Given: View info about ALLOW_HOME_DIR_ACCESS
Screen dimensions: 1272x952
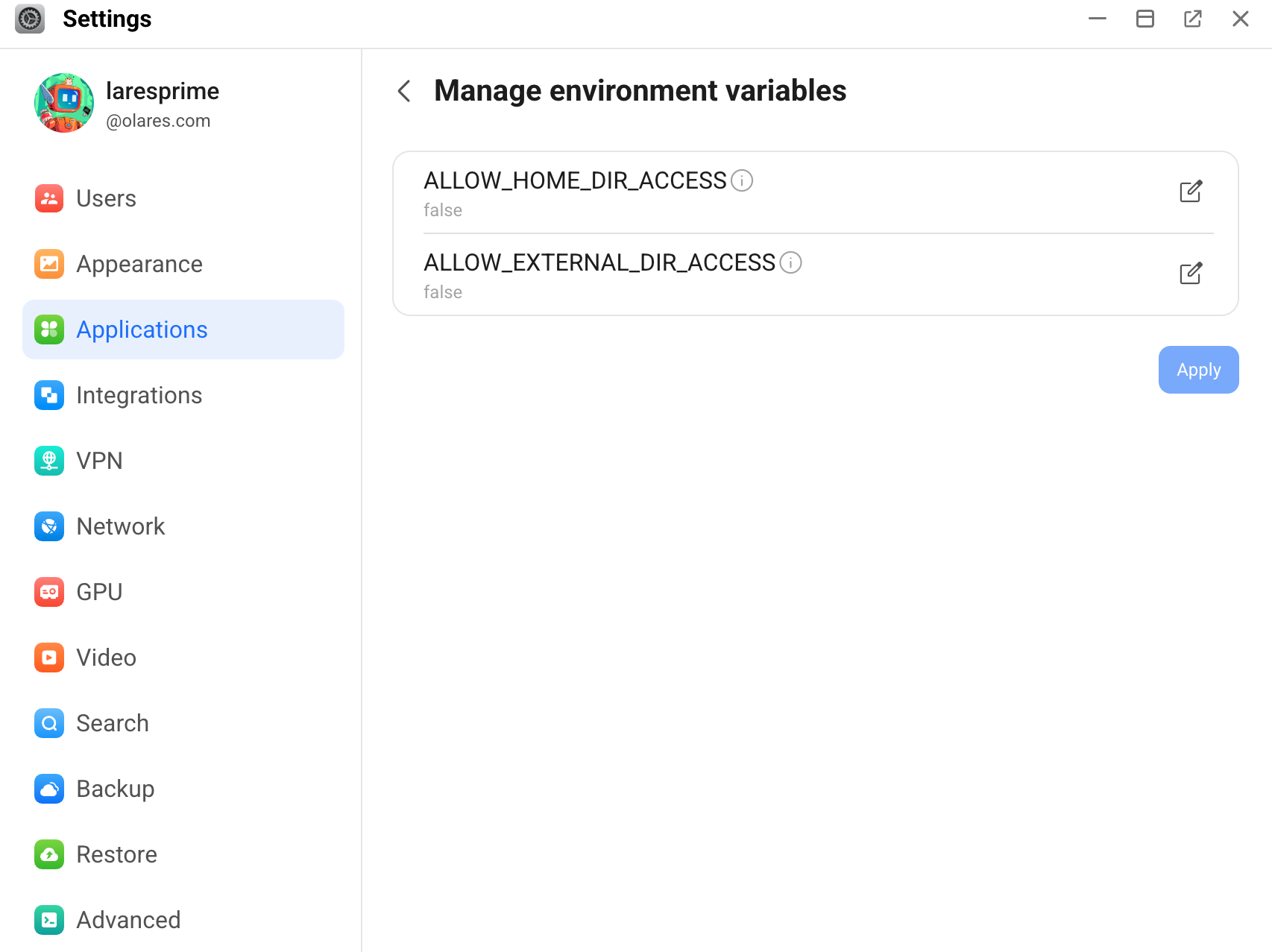Looking at the screenshot, I should pyautogui.click(x=742, y=180).
